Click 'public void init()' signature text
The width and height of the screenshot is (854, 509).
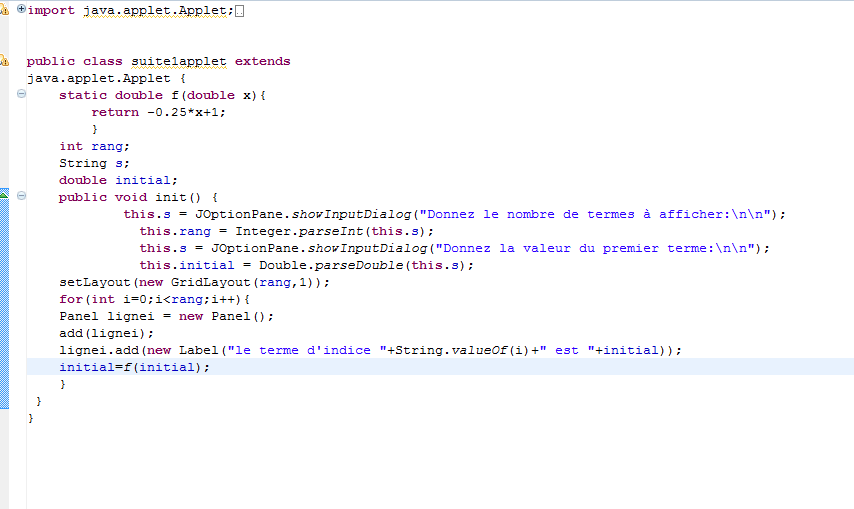point(130,197)
